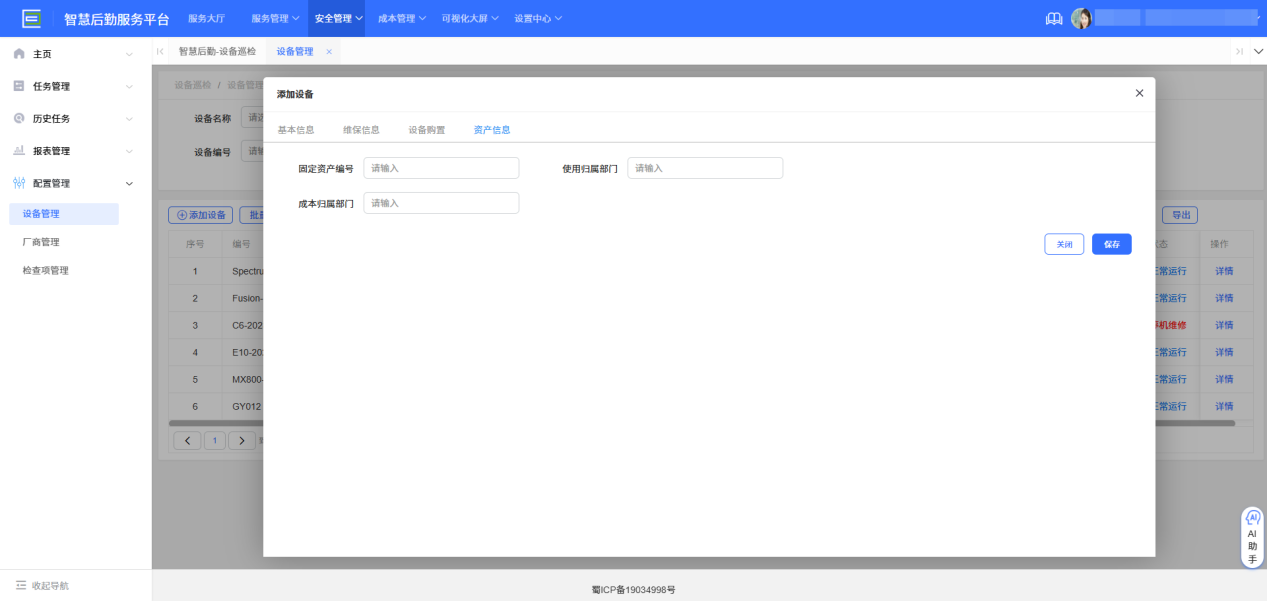Open 详情 details for the first device row
The width and height of the screenshot is (1267, 601).
pyautogui.click(x=1225, y=270)
